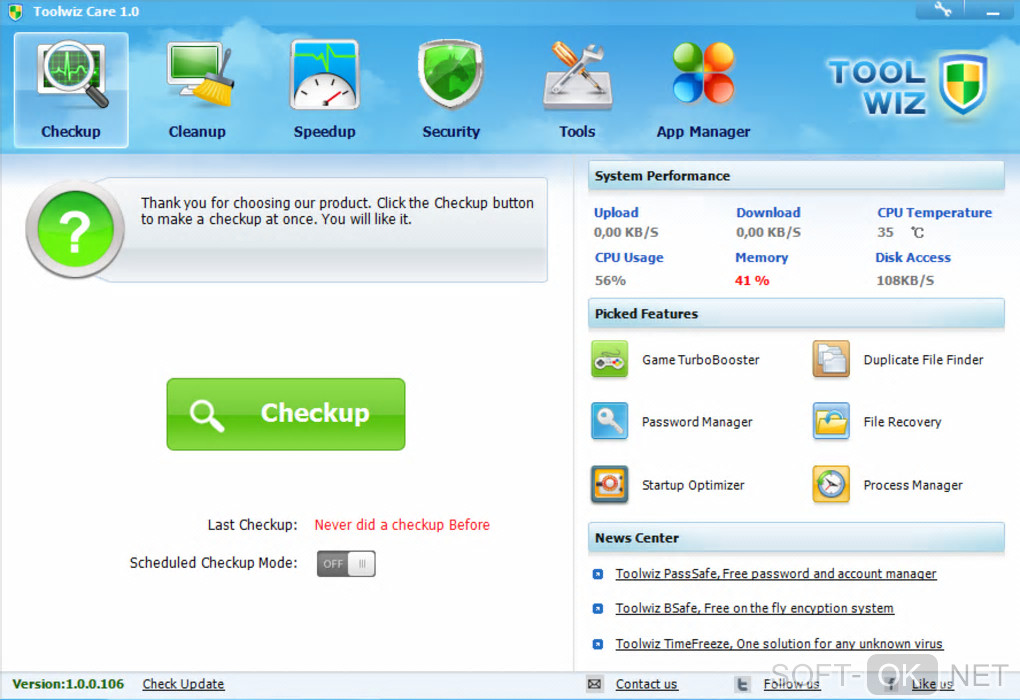Open File Recovery label
Image resolution: width=1020 pixels, height=700 pixels.
coord(902,422)
